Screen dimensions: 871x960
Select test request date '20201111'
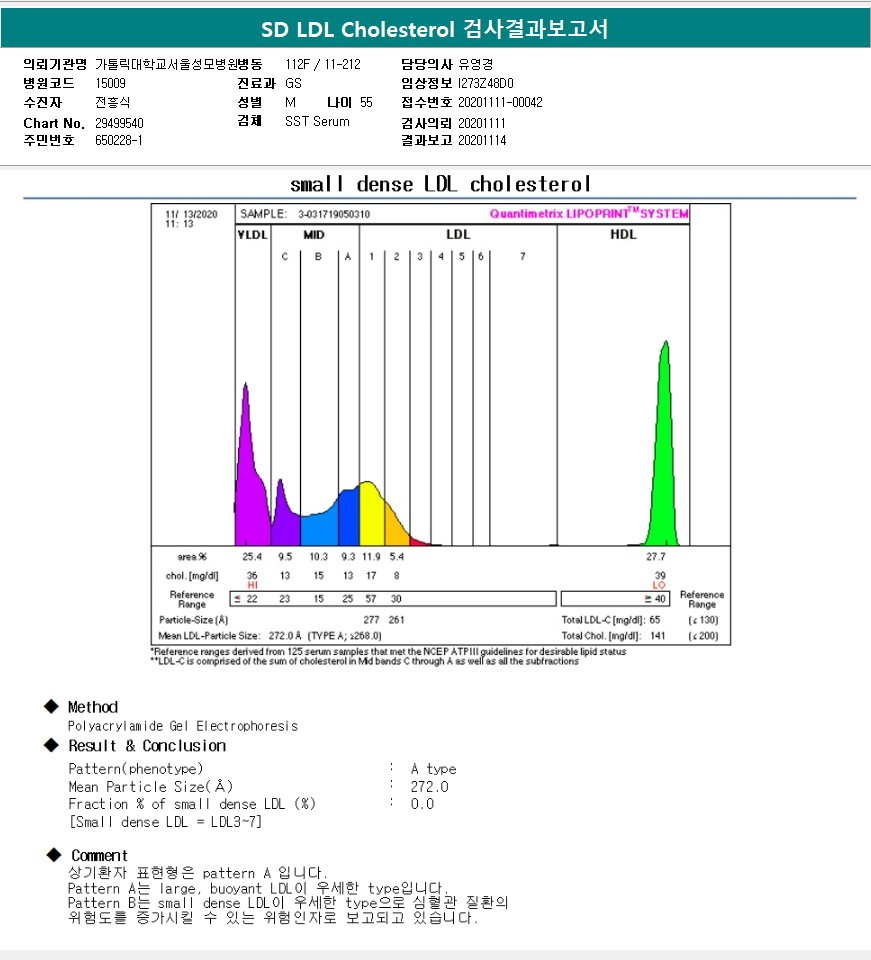point(482,123)
